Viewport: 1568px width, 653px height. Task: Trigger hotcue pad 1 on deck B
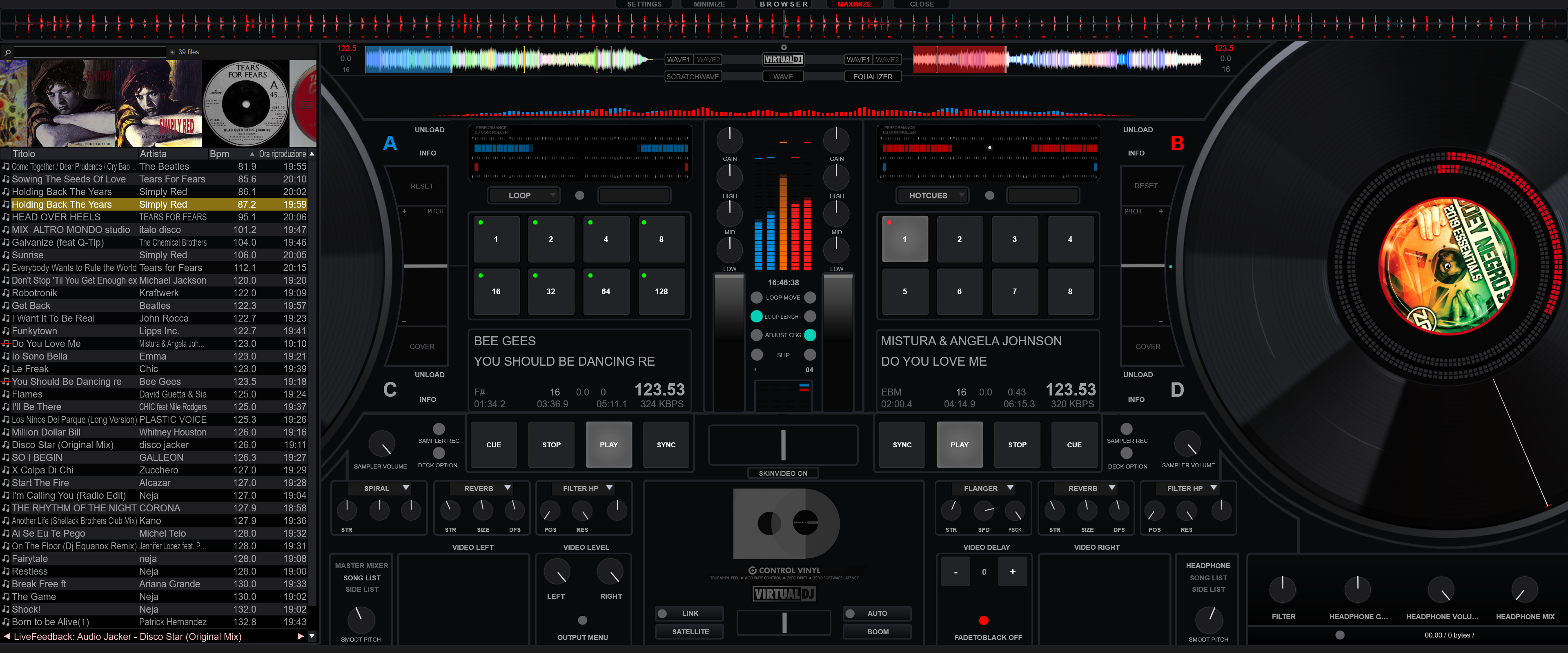[904, 239]
